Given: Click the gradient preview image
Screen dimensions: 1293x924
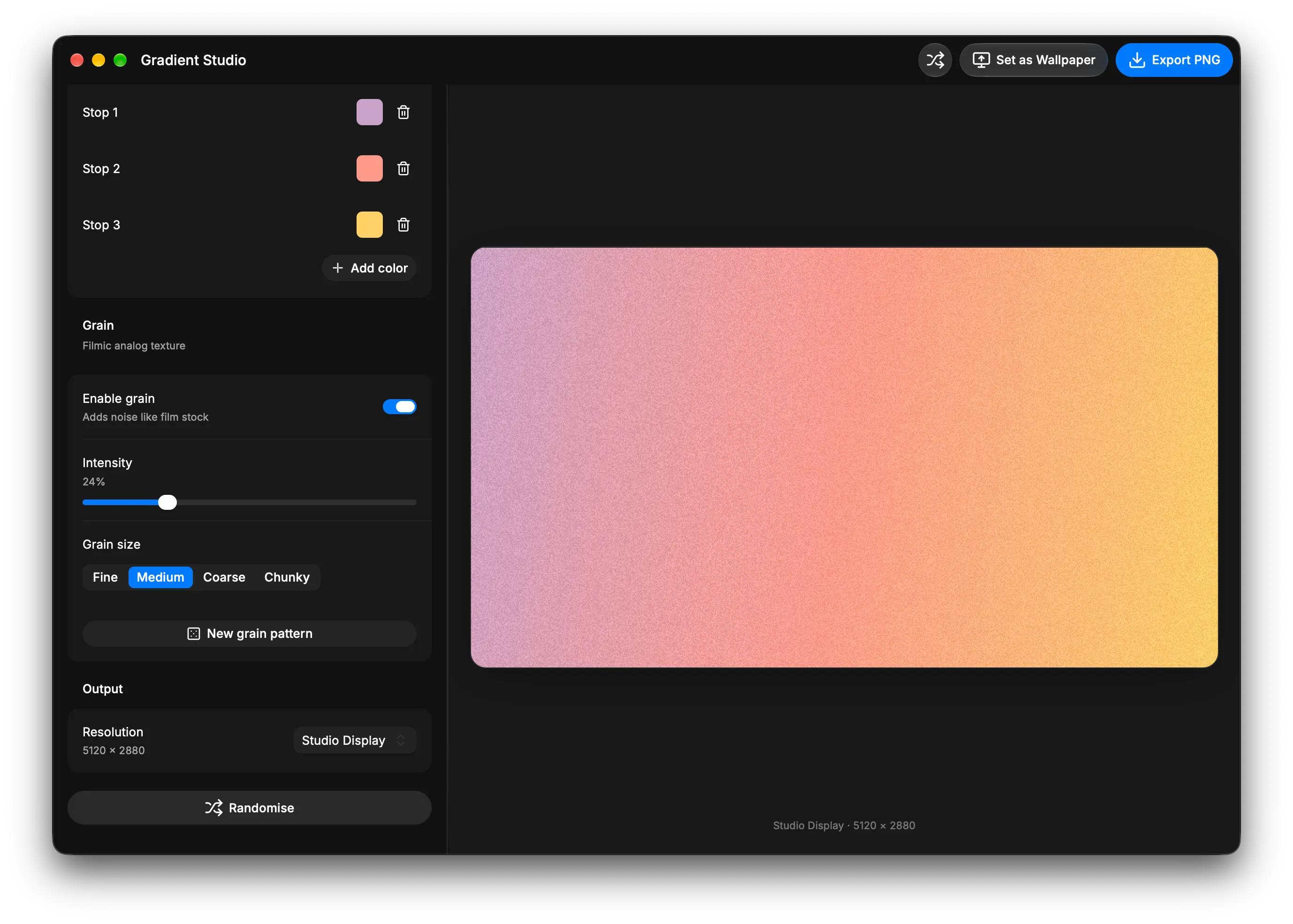Looking at the screenshot, I should point(844,457).
